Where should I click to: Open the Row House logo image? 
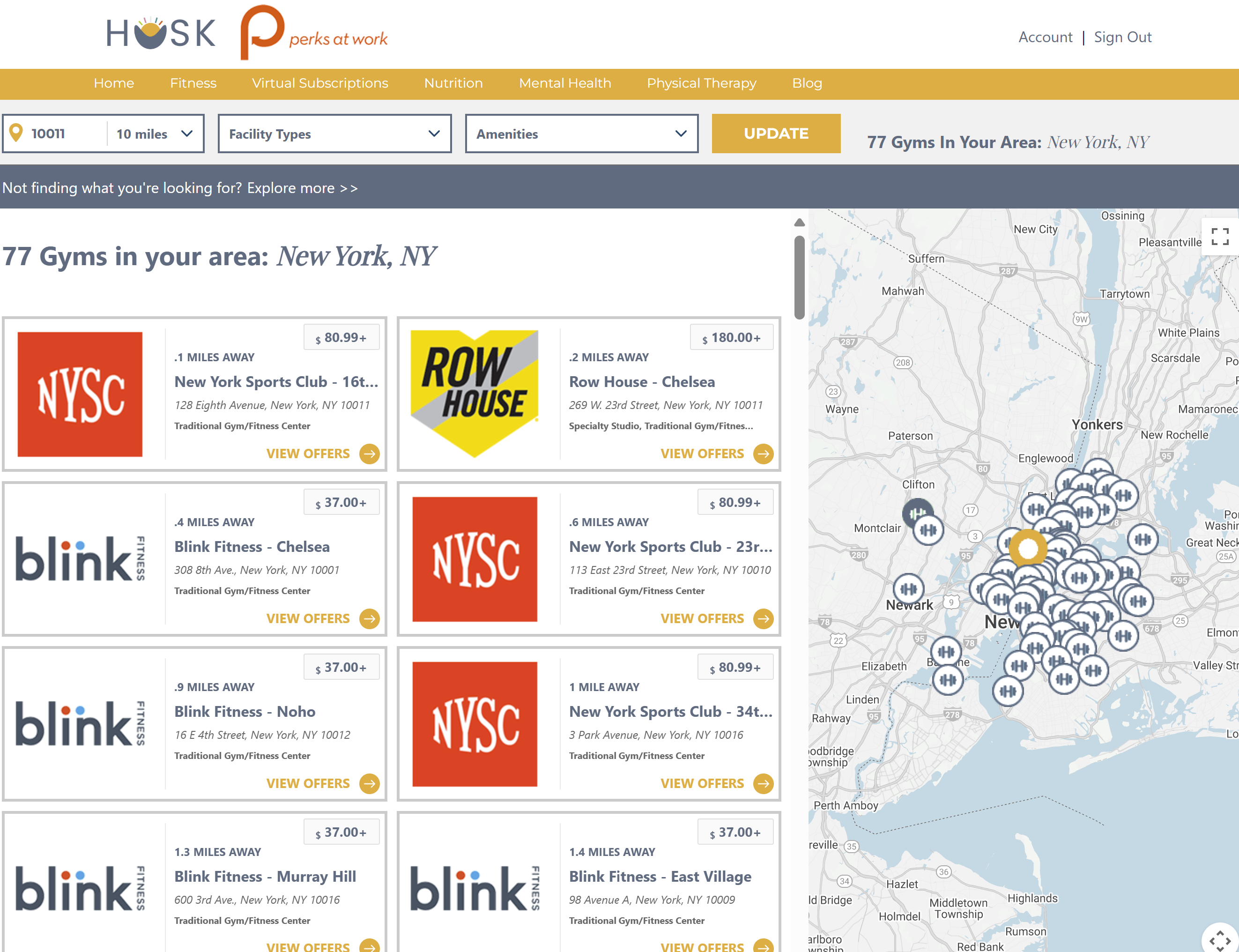point(475,394)
